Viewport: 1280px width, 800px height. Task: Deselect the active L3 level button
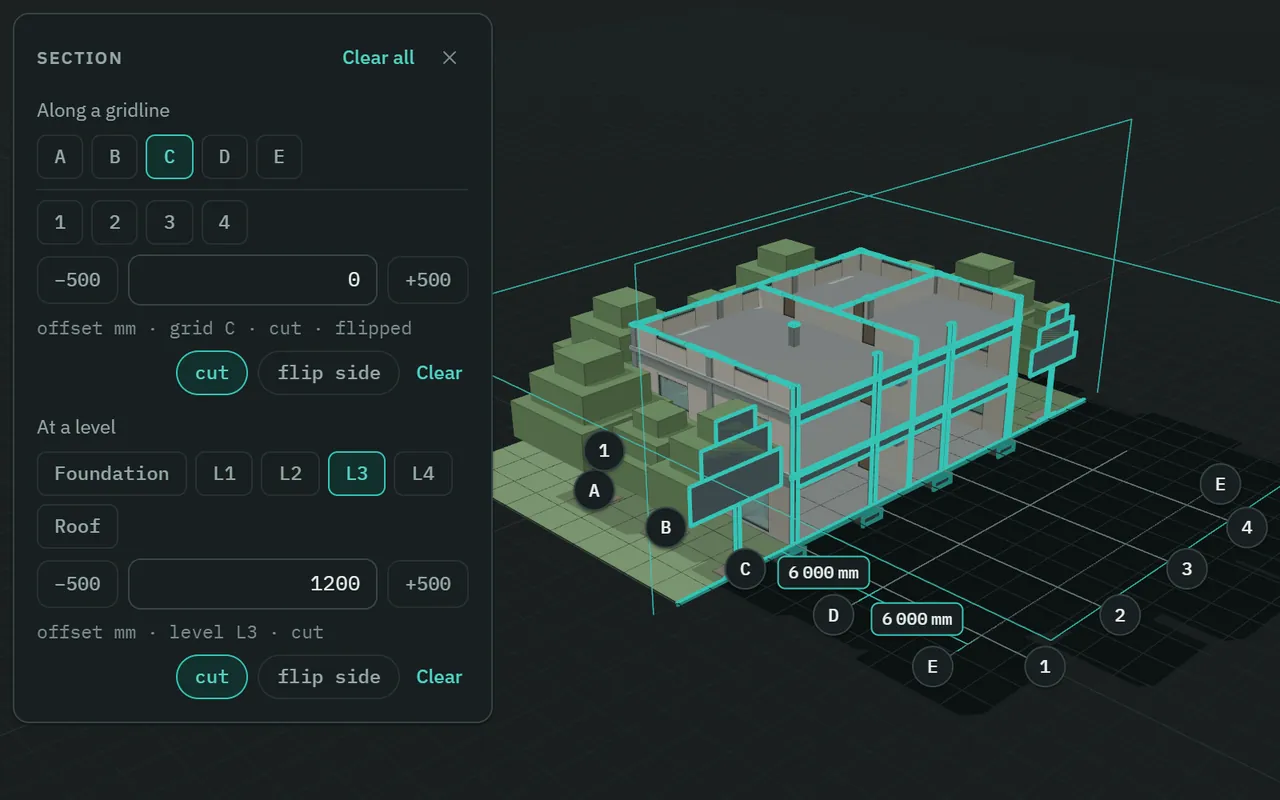pos(357,474)
